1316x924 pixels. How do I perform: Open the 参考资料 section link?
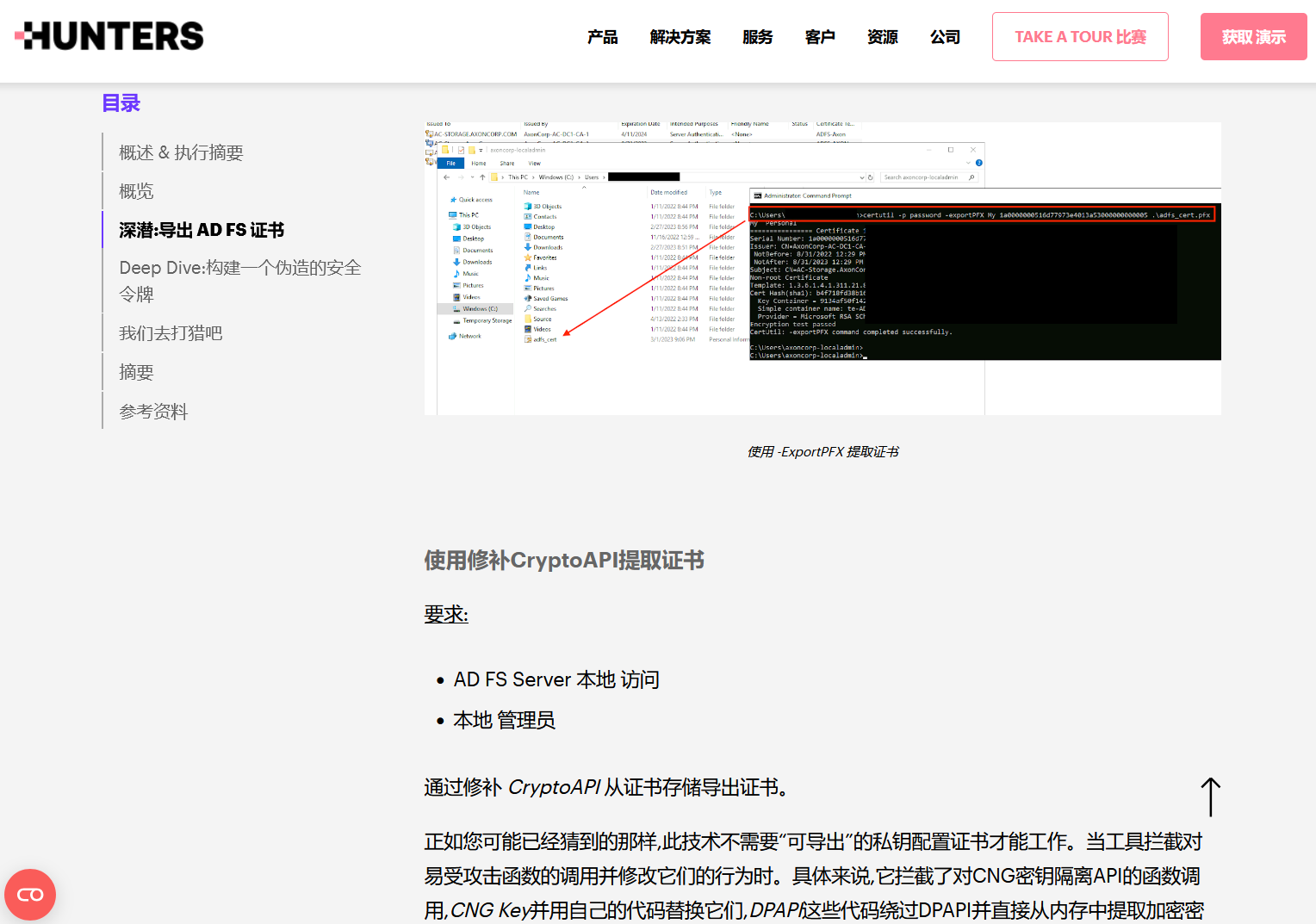click(153, 412)
